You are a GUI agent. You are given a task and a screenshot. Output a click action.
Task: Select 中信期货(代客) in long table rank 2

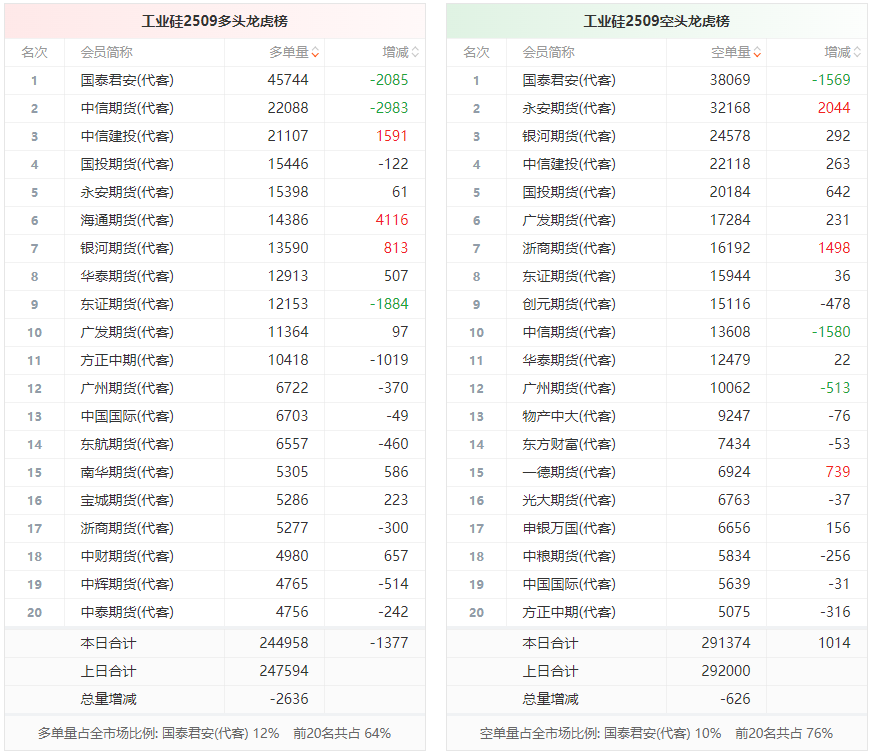127,108
